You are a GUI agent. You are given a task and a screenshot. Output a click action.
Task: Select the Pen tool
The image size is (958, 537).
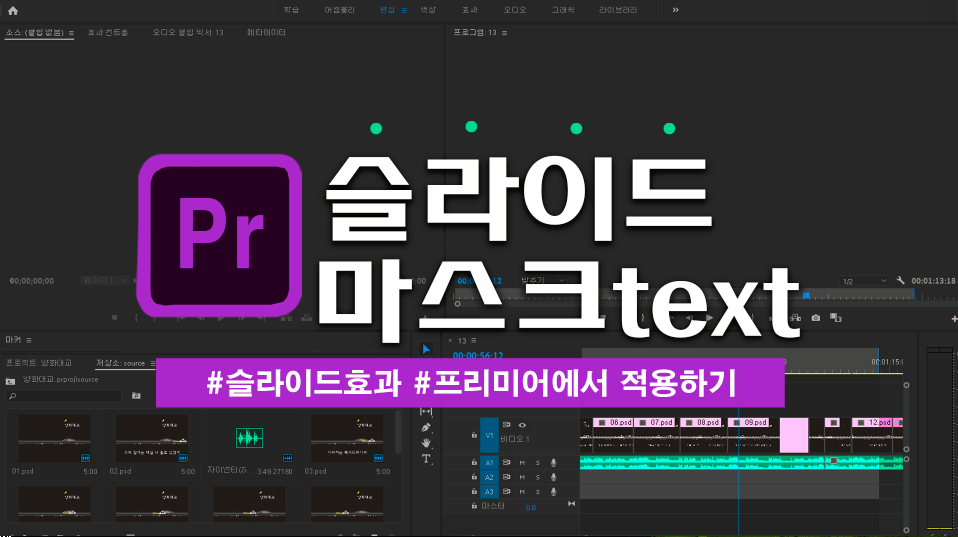(426, 427)
